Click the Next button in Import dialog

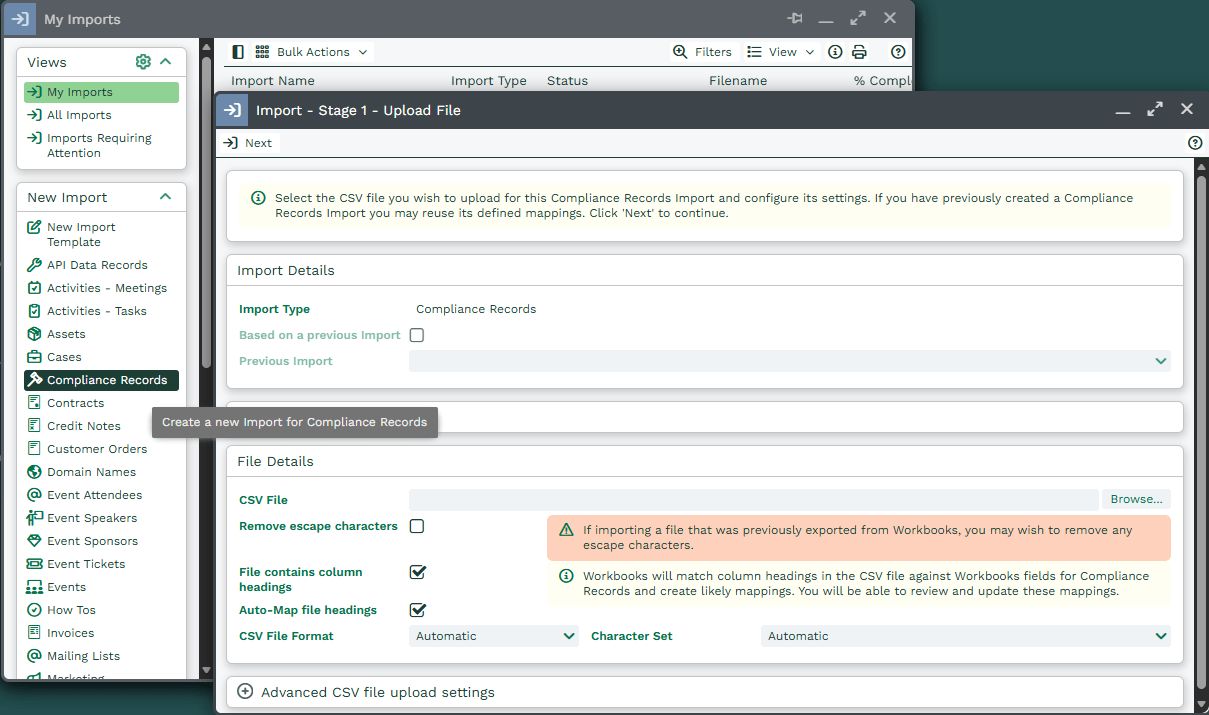248,143
